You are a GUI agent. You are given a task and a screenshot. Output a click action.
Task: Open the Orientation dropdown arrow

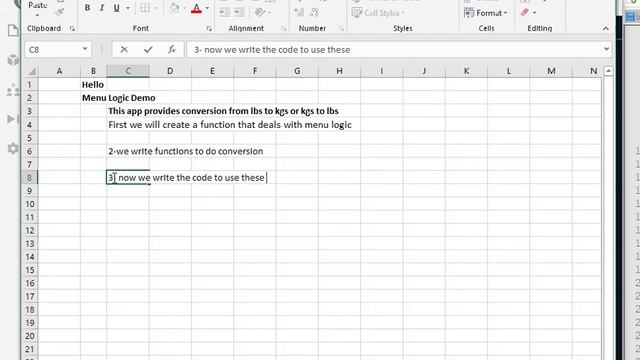(x=269, y=13)
